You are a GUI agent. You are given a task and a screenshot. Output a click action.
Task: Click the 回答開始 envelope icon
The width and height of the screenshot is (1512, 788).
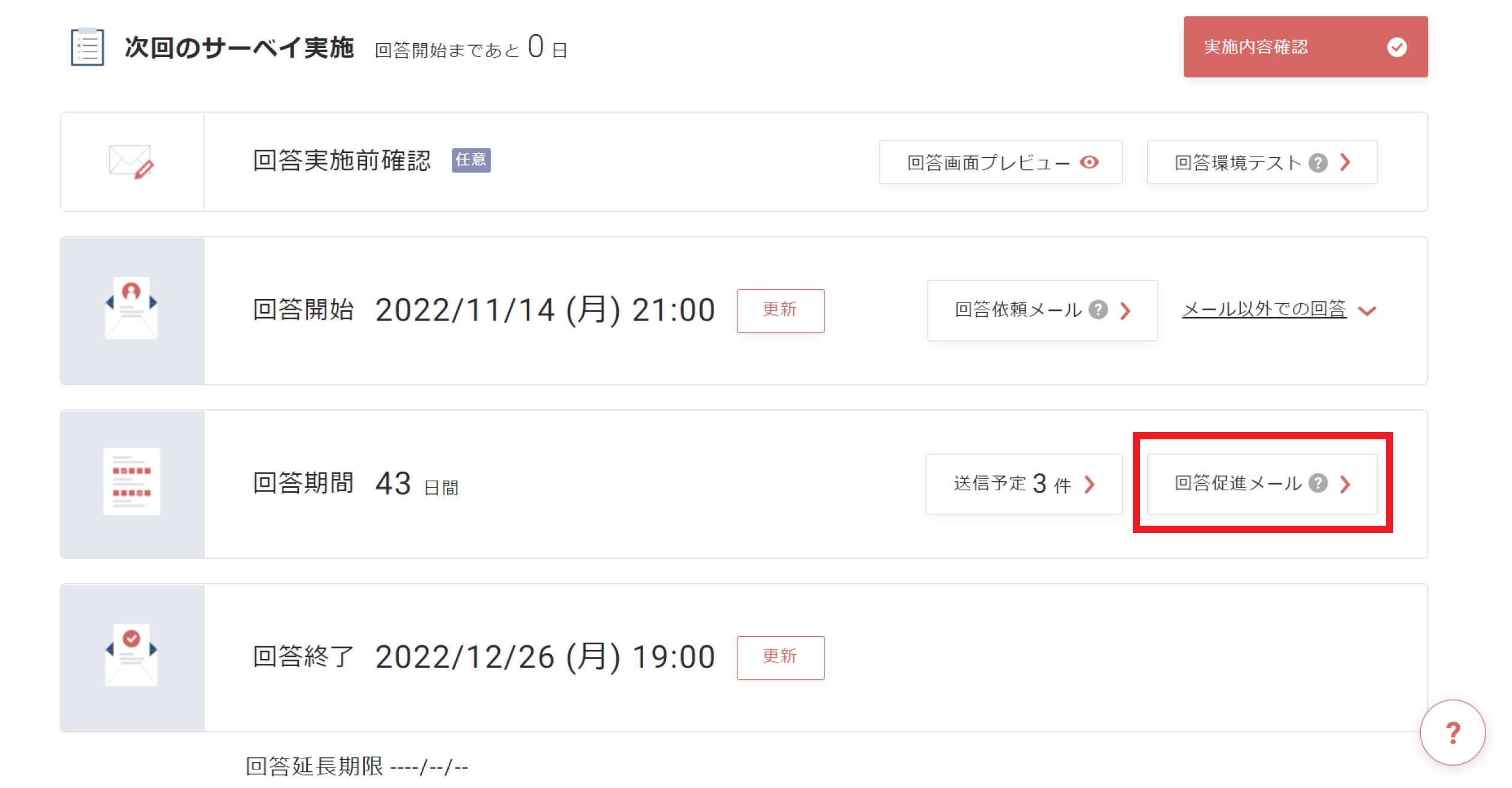[131, 308]
